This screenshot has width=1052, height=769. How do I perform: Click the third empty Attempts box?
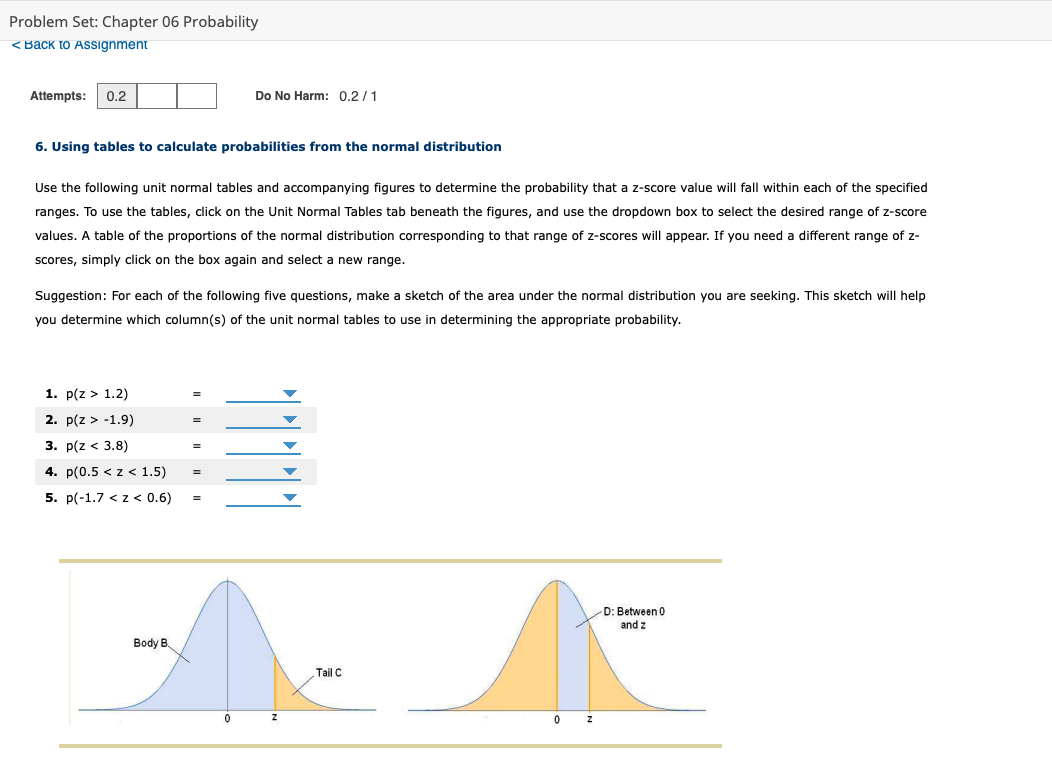[x=196, y=96]
